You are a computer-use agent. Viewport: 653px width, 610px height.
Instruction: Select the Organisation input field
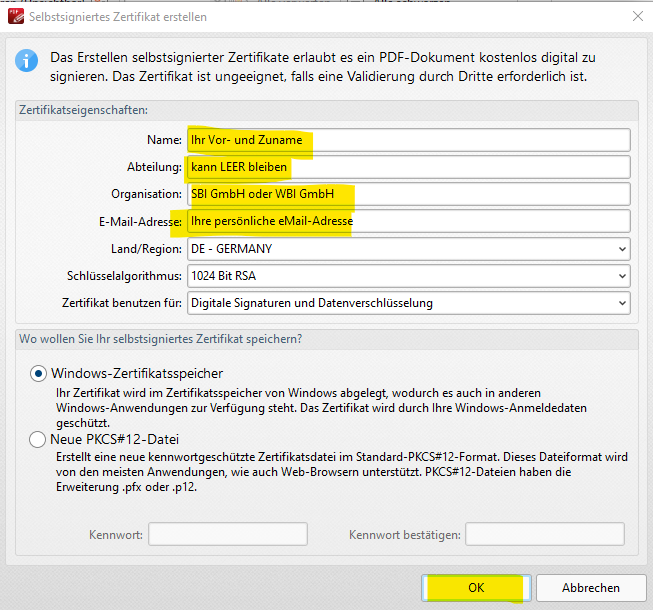click(408, 194)
